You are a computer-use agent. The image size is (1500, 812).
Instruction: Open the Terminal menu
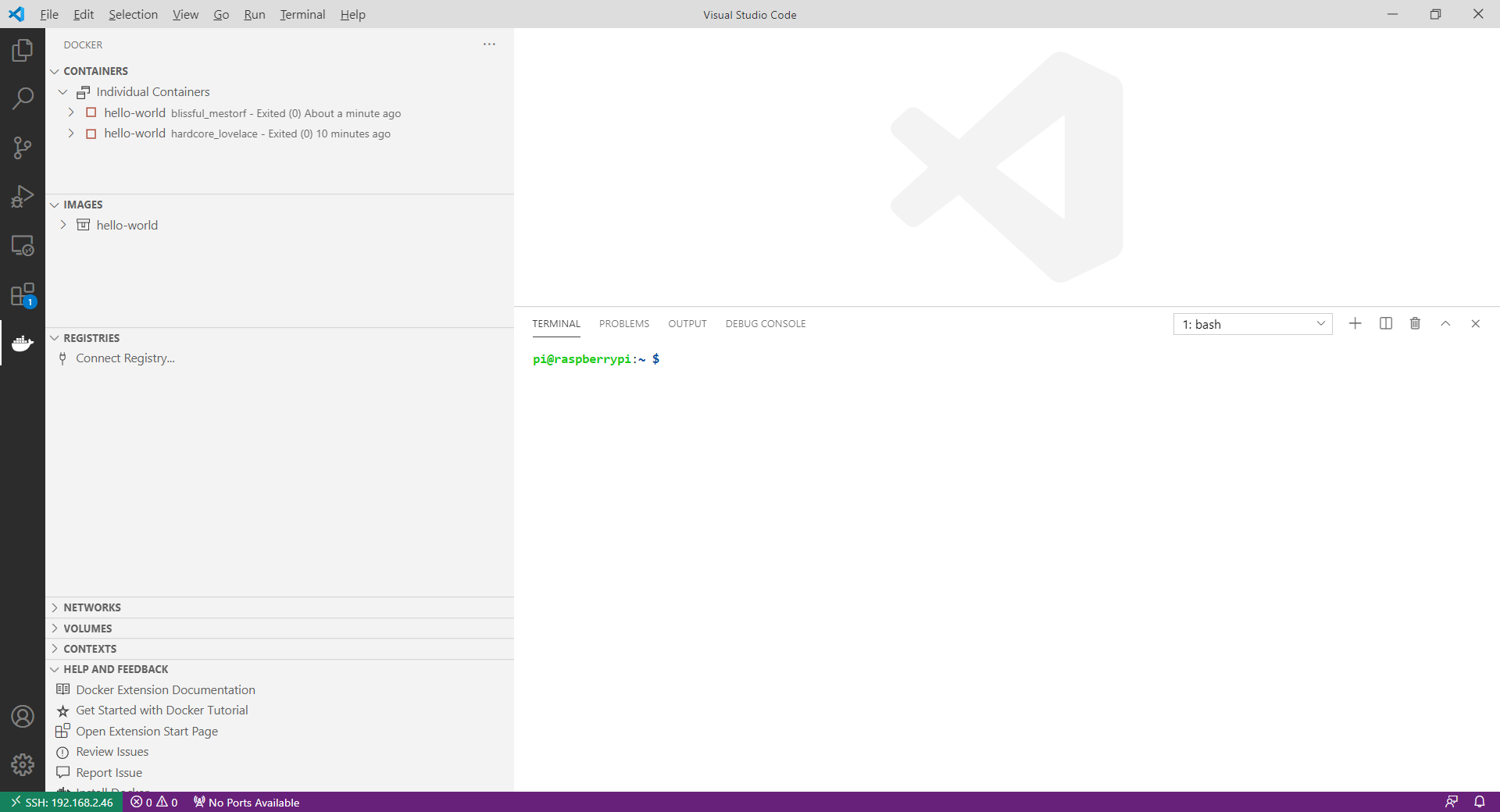click(302, 14)
